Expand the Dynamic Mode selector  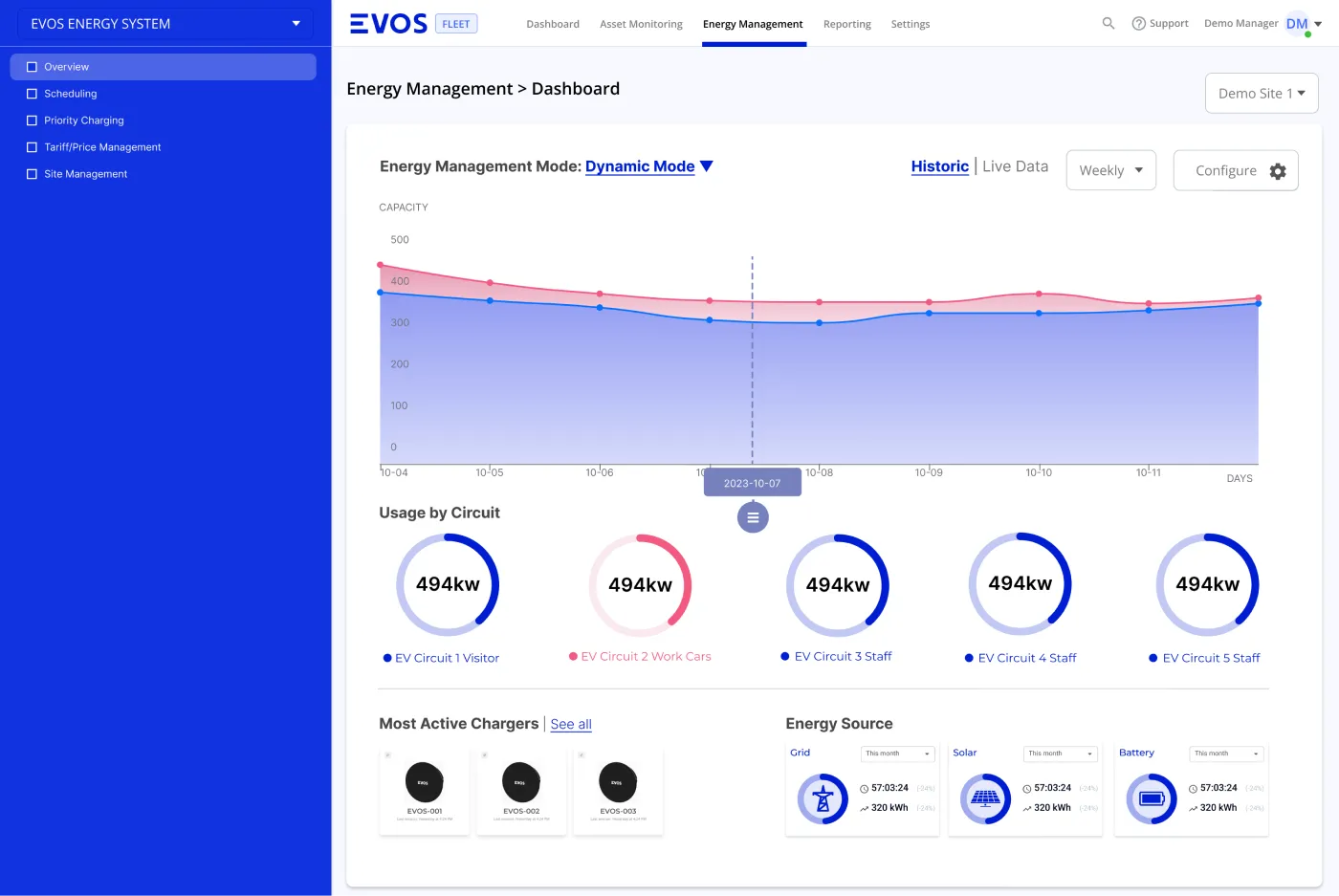[x=648, y=166]
